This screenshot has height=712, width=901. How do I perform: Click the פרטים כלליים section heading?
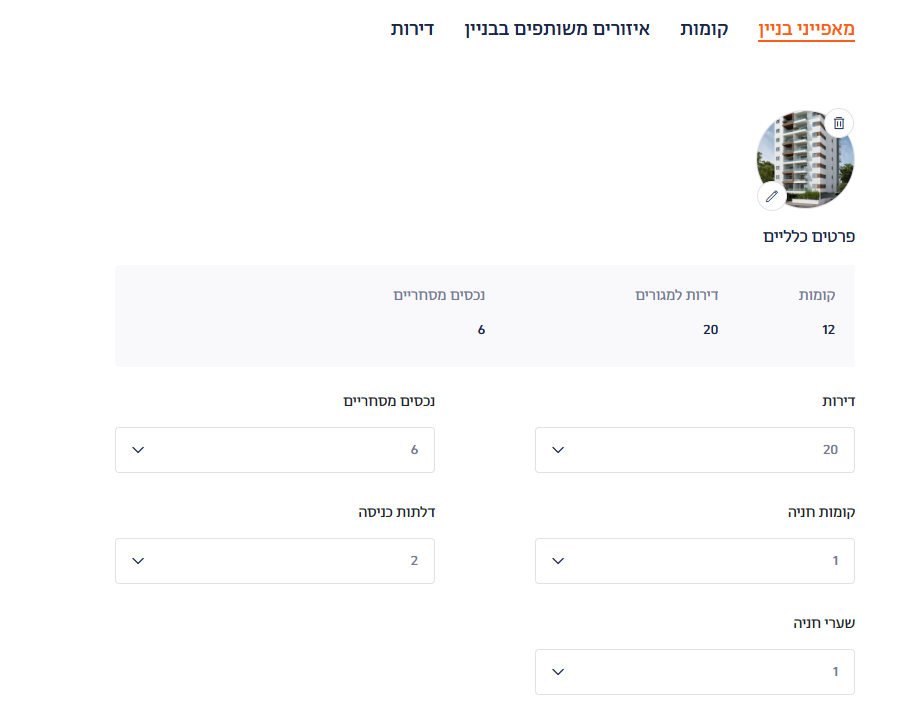(808, 236)
